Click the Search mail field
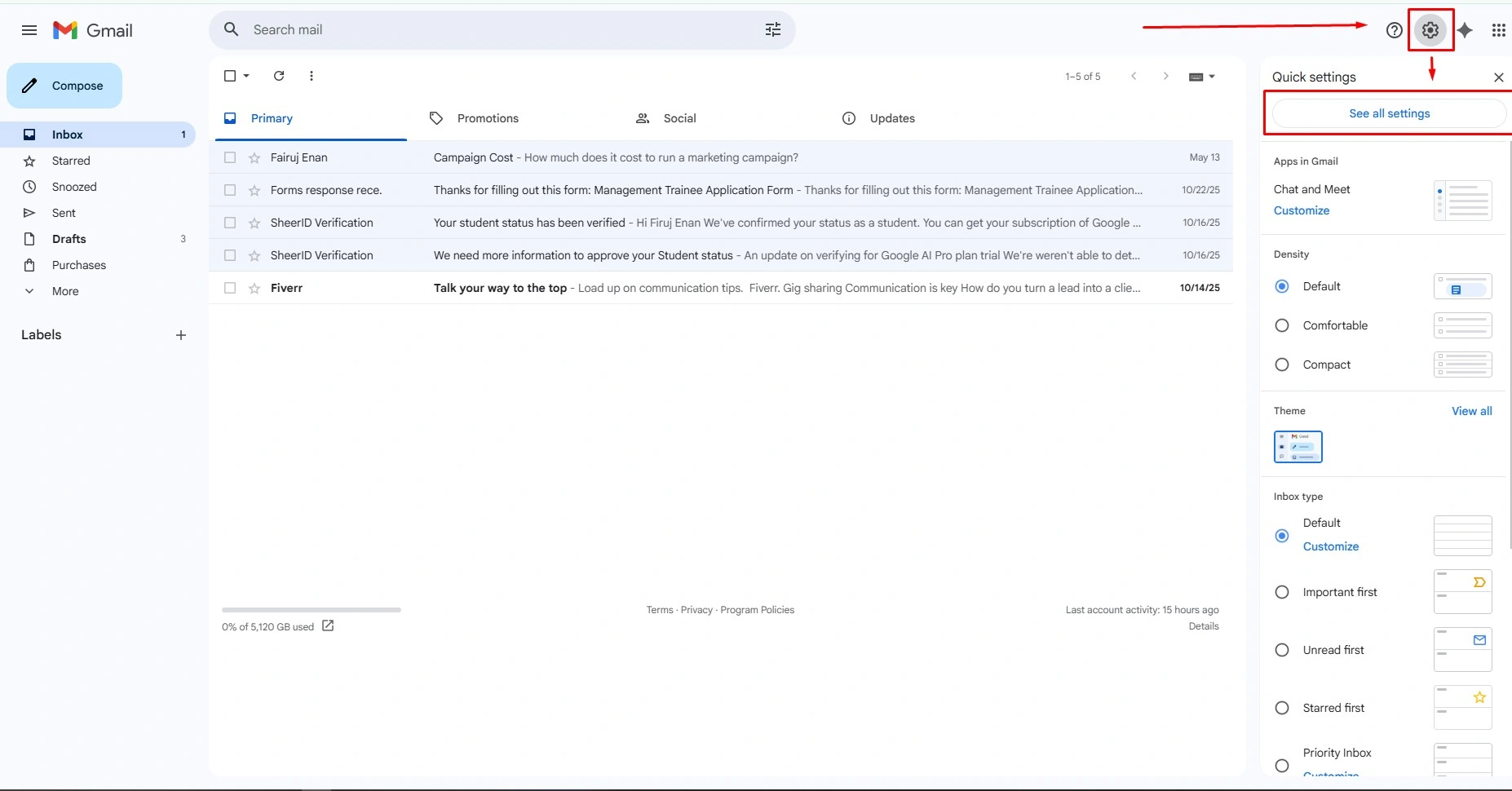The image size is (1512, 791). [502, 30]
